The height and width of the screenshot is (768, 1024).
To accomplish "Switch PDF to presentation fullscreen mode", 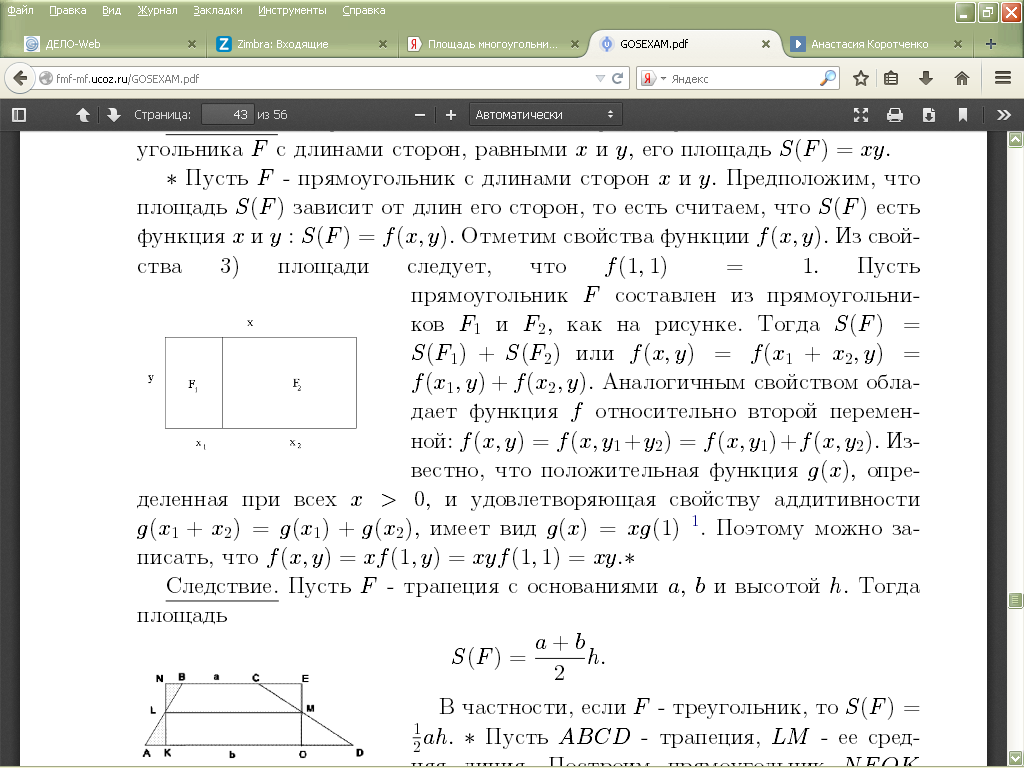I will 861,115.
